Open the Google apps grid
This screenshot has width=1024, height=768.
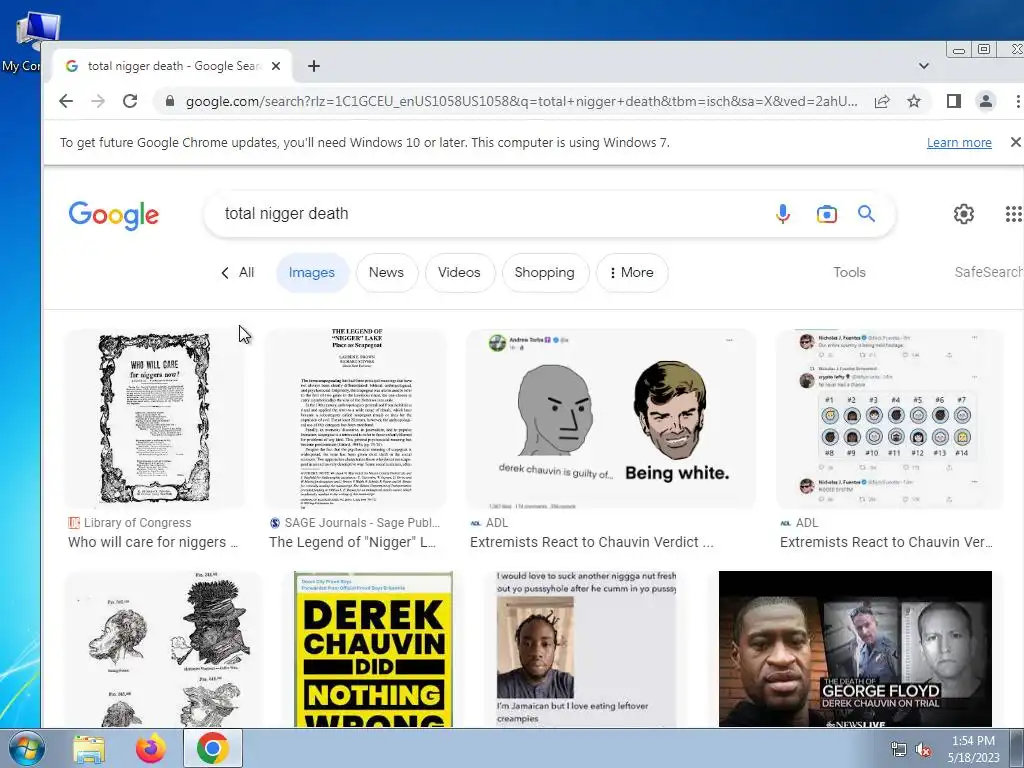coord(1014,214)
